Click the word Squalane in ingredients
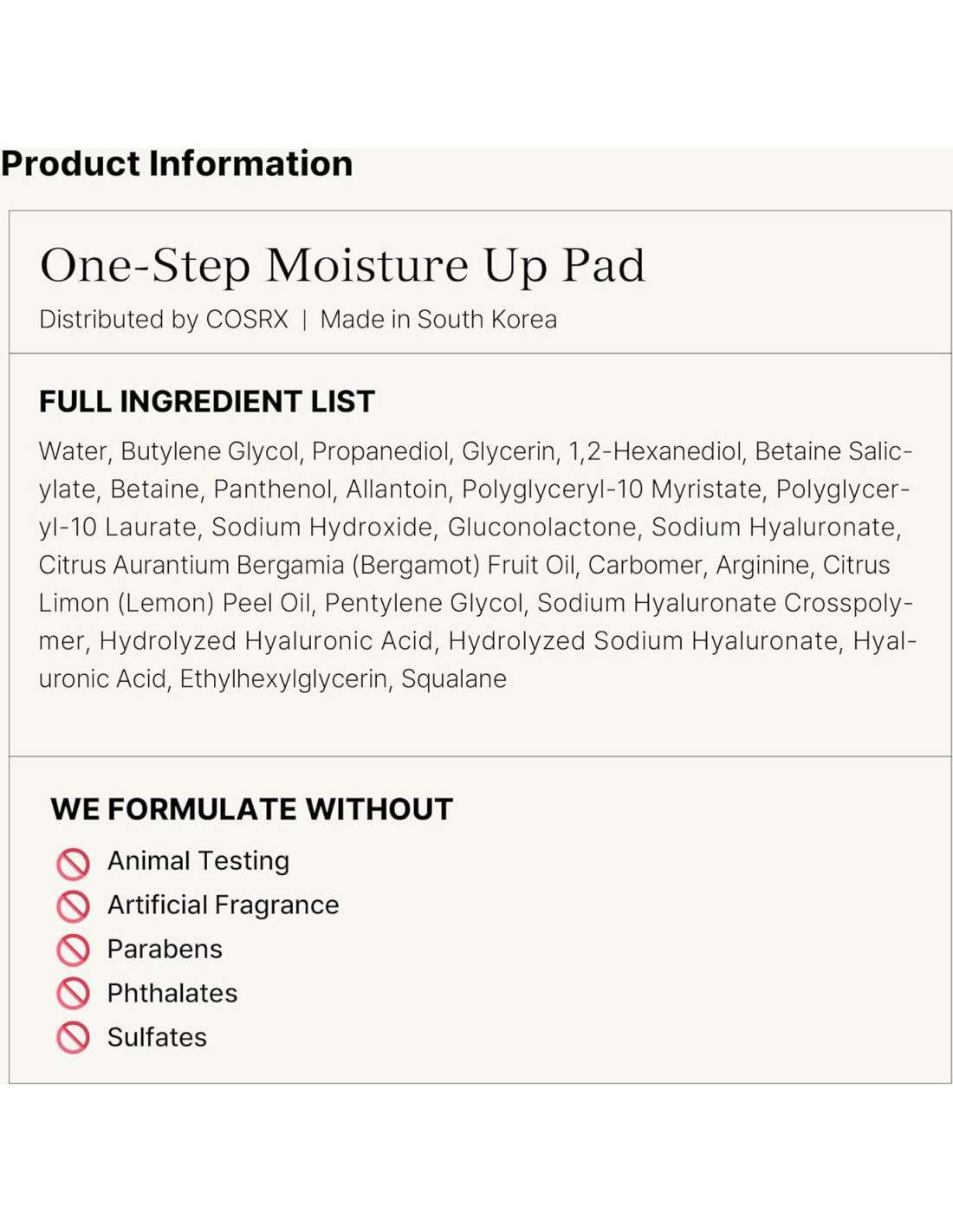953x1232 pixels. tap(453, 679)
